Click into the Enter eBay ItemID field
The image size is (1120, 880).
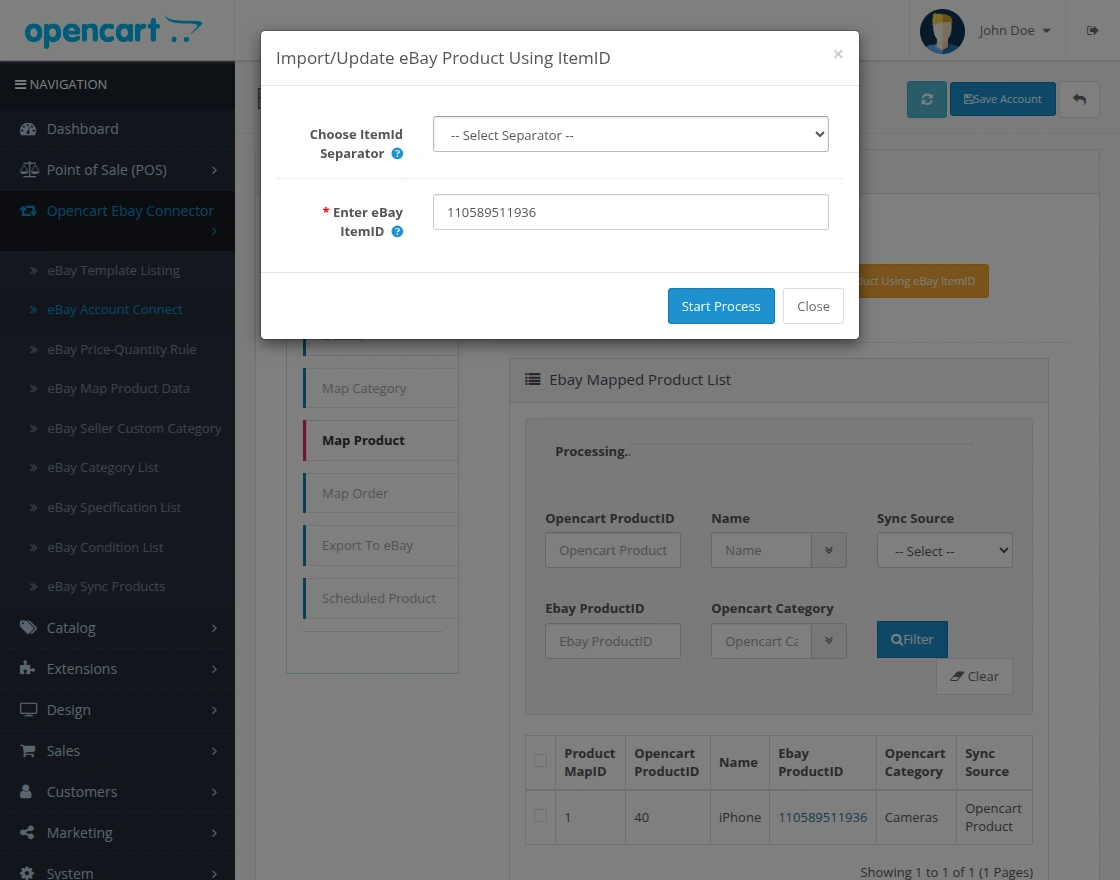coord(631,212)
